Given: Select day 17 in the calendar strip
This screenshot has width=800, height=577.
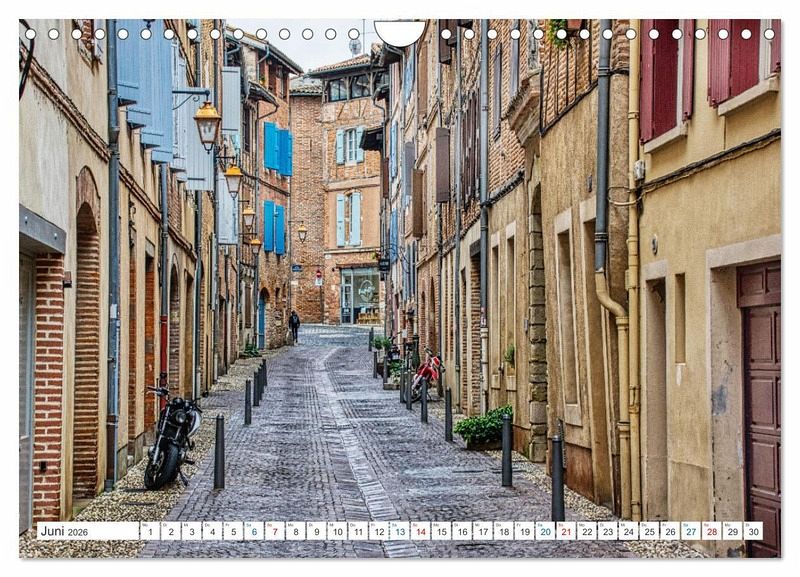Looking at the screenshot, I should (x=483, y=531).
